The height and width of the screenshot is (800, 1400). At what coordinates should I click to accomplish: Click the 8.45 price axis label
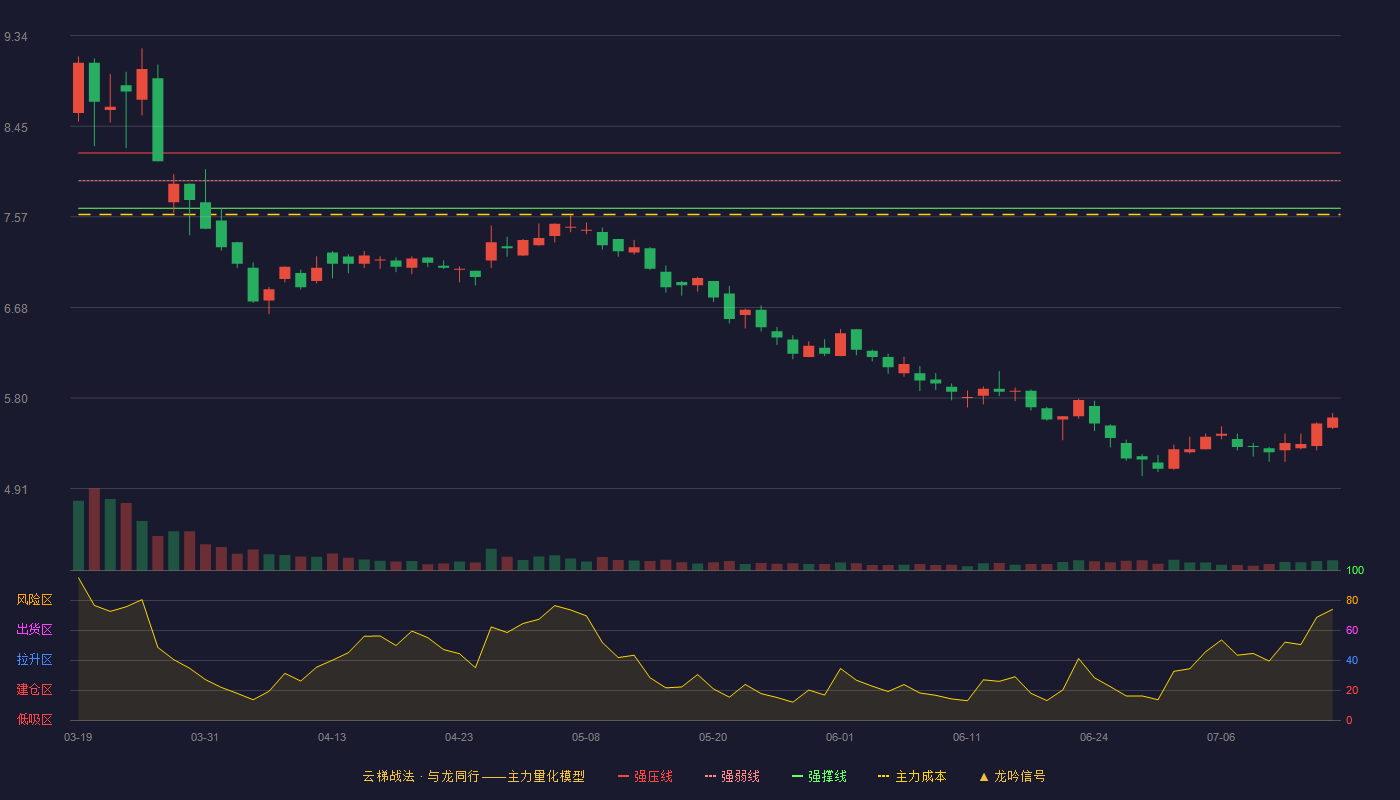tap(15, 128)
